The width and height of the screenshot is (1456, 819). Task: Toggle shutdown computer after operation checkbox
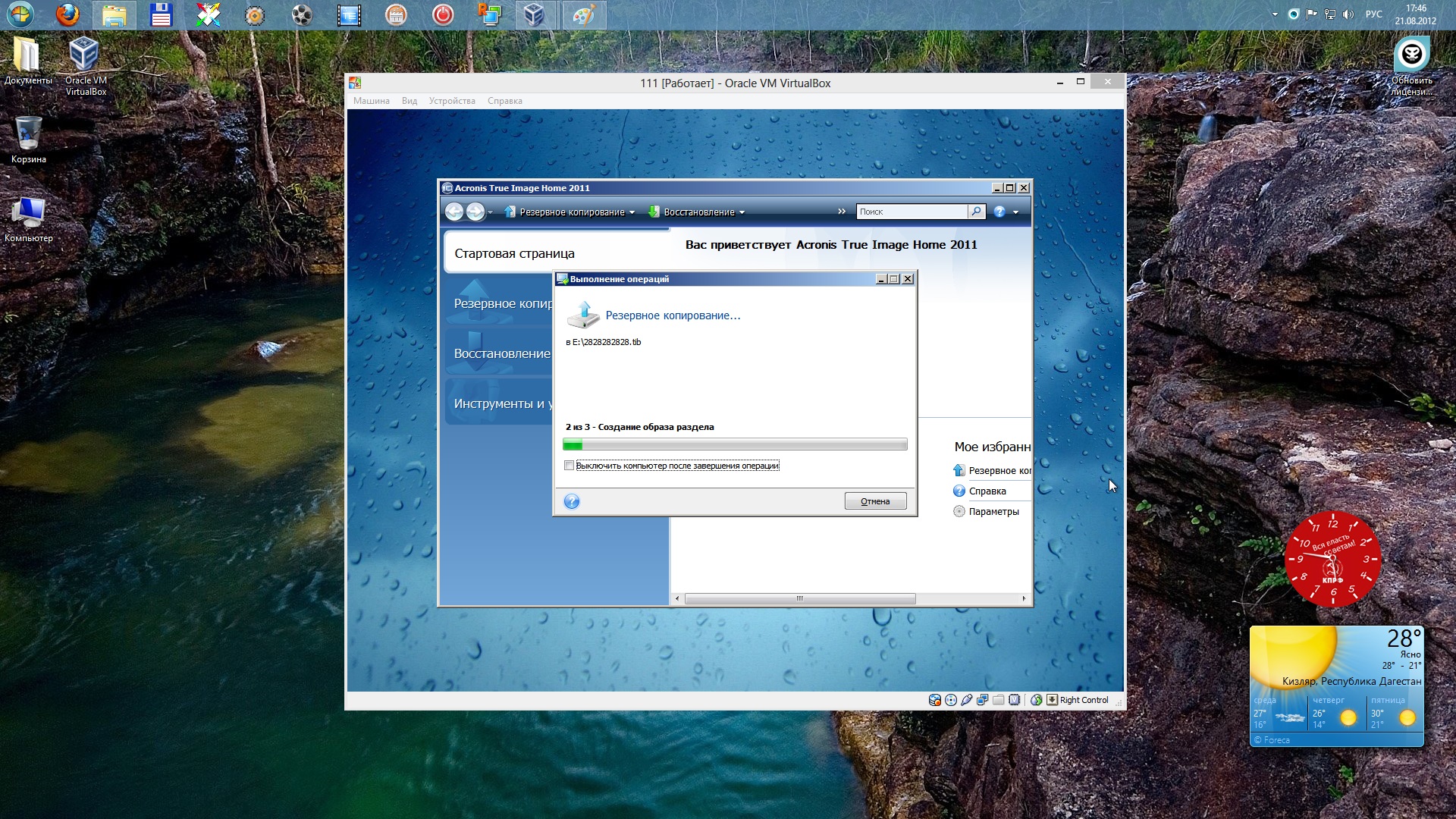click(x=569, y=466)
